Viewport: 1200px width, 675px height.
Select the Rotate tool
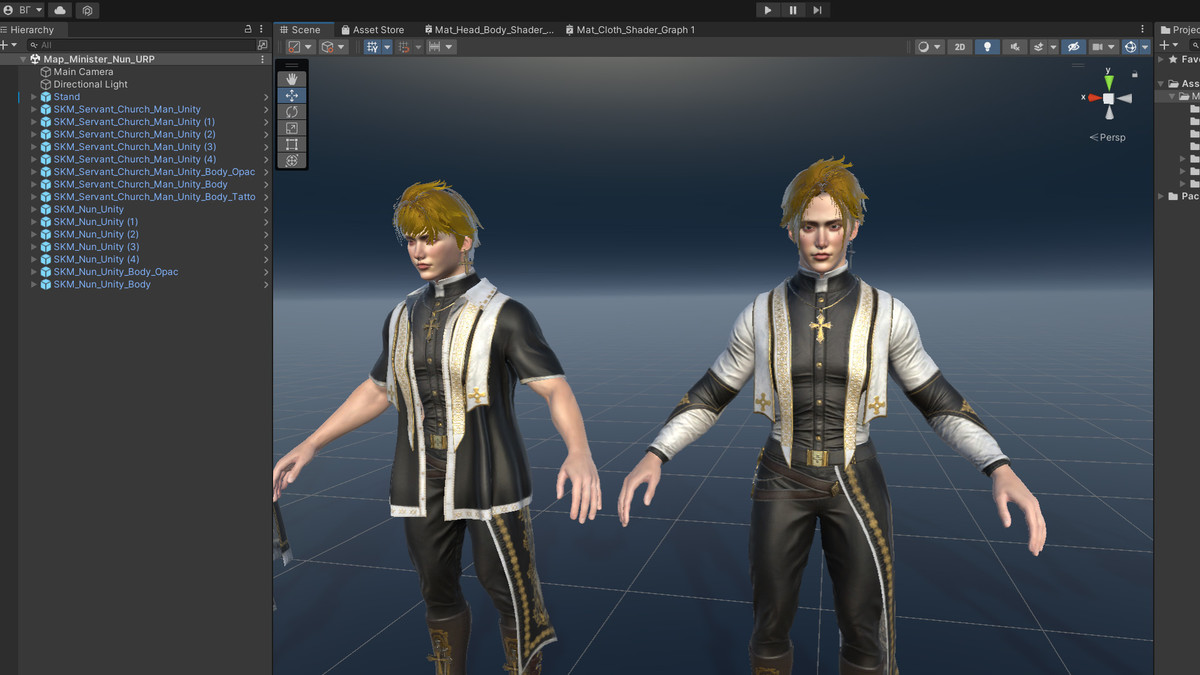pyautogui.click(x=292, y=112)
